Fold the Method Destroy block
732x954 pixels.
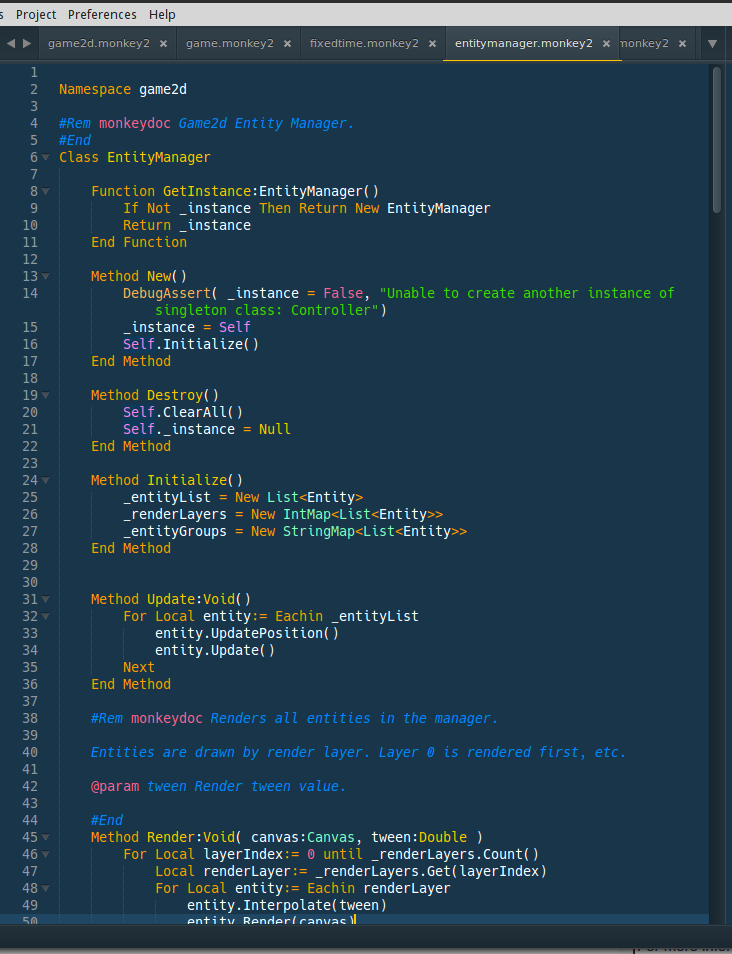coord(46,396)
